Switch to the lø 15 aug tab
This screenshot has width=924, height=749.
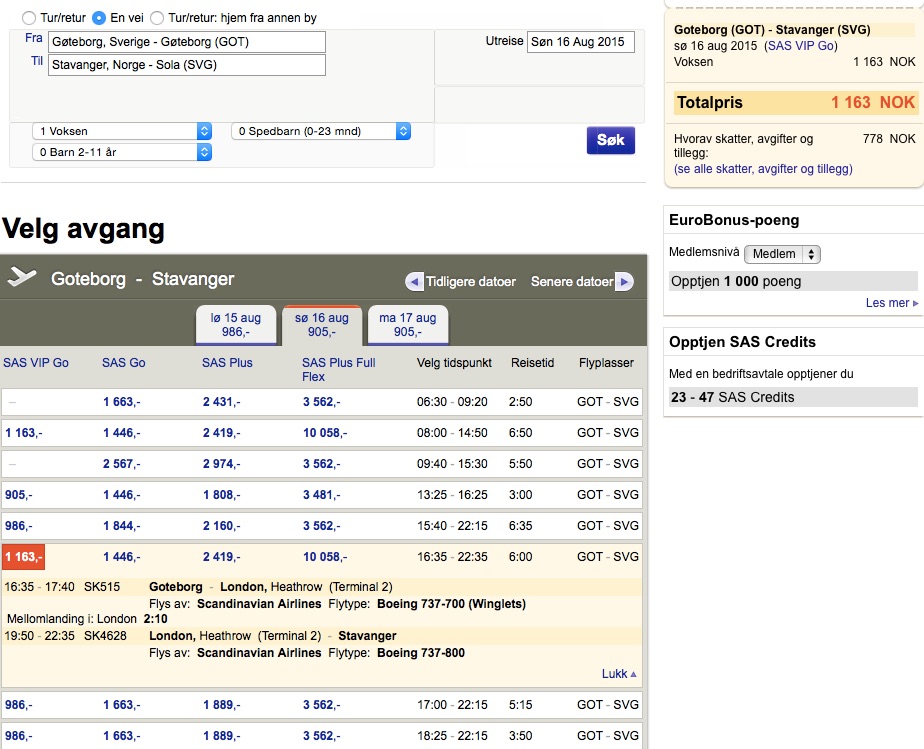point(235,325)
